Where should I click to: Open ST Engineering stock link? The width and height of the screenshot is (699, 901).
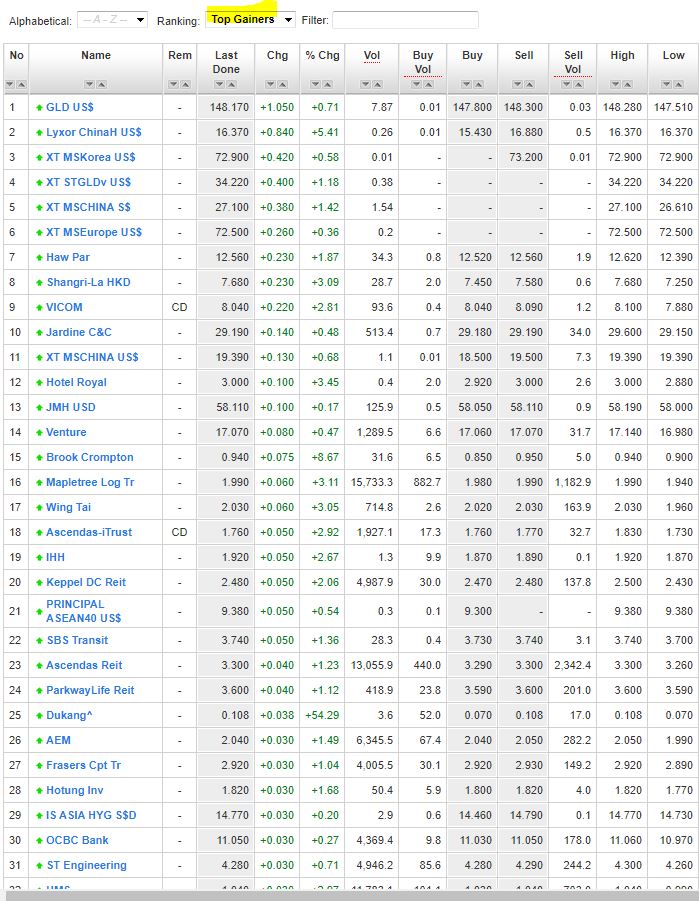[x=86, y=865]
